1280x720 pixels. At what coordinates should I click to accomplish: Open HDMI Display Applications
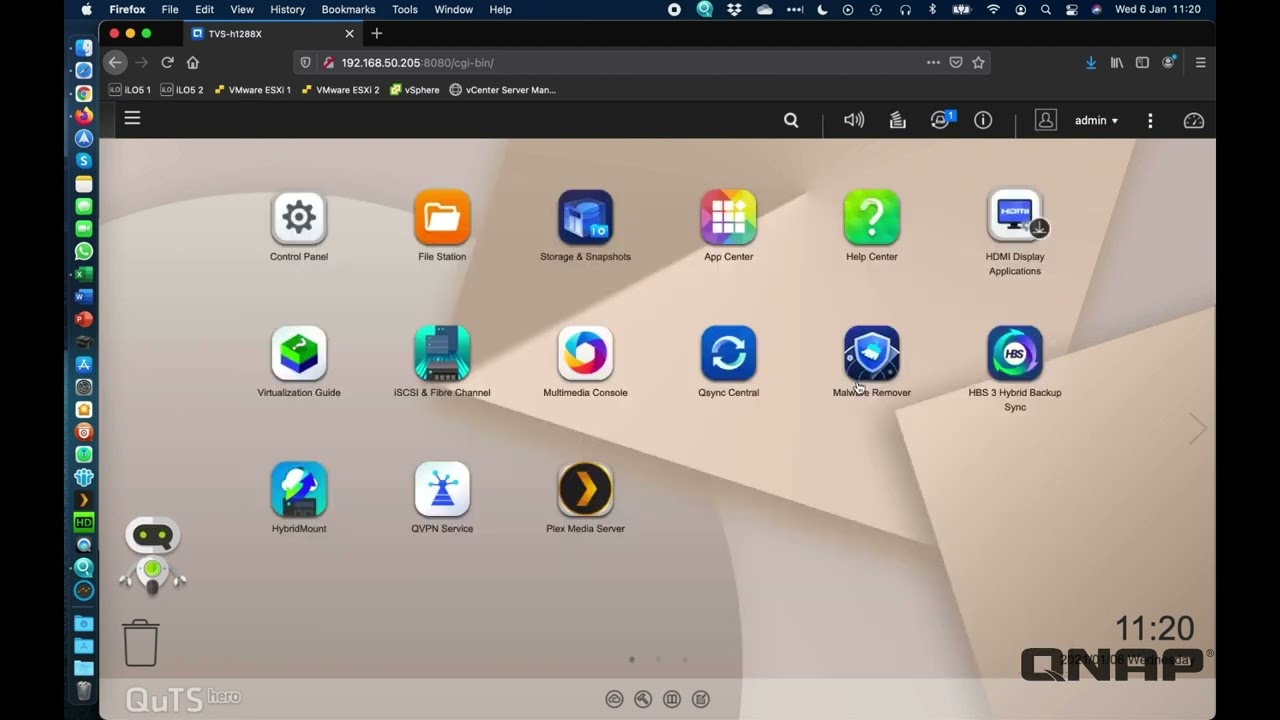[1015, 217]
